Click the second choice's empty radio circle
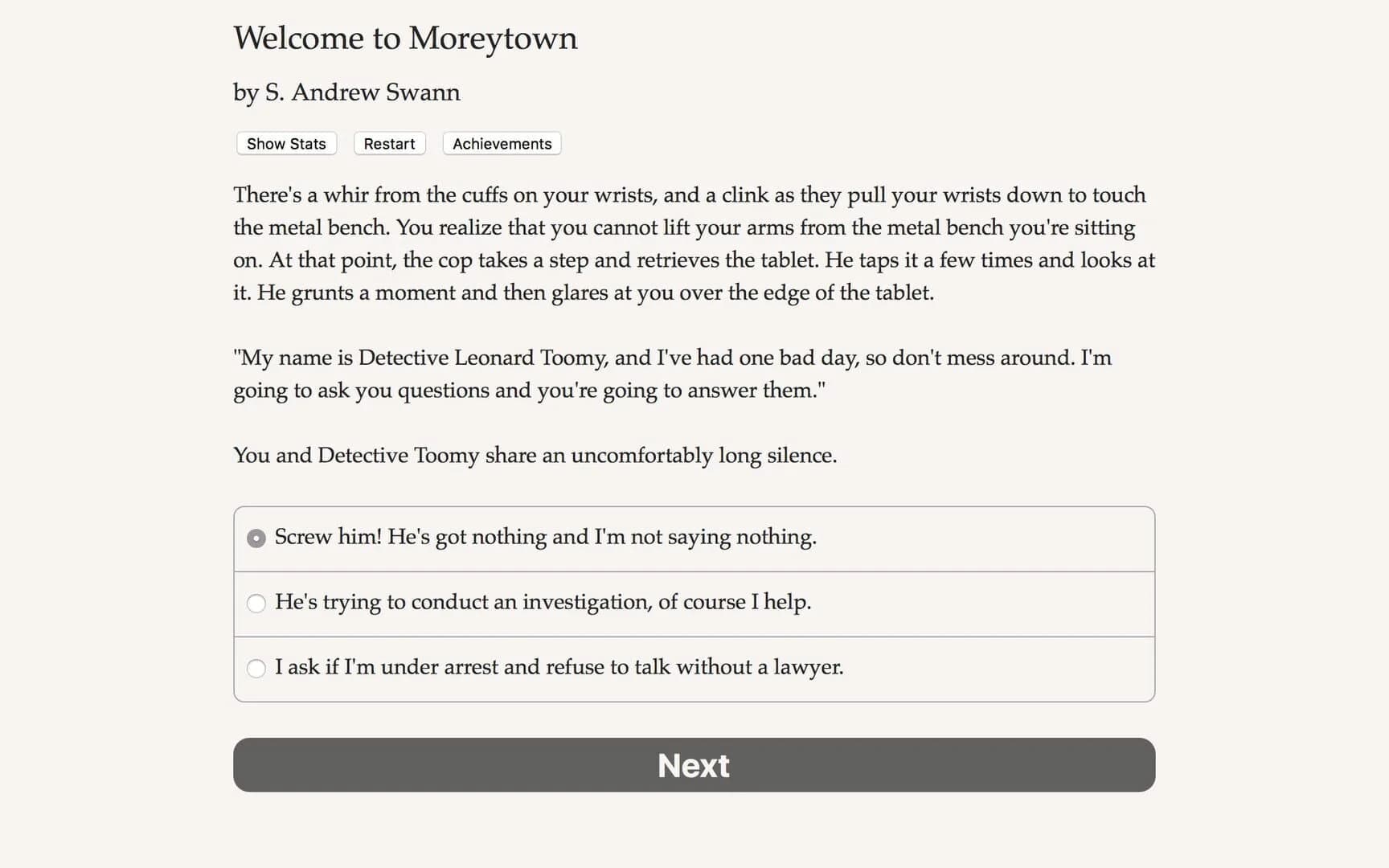This screenshot has height=868, width=1389. [x=256, y=603]
